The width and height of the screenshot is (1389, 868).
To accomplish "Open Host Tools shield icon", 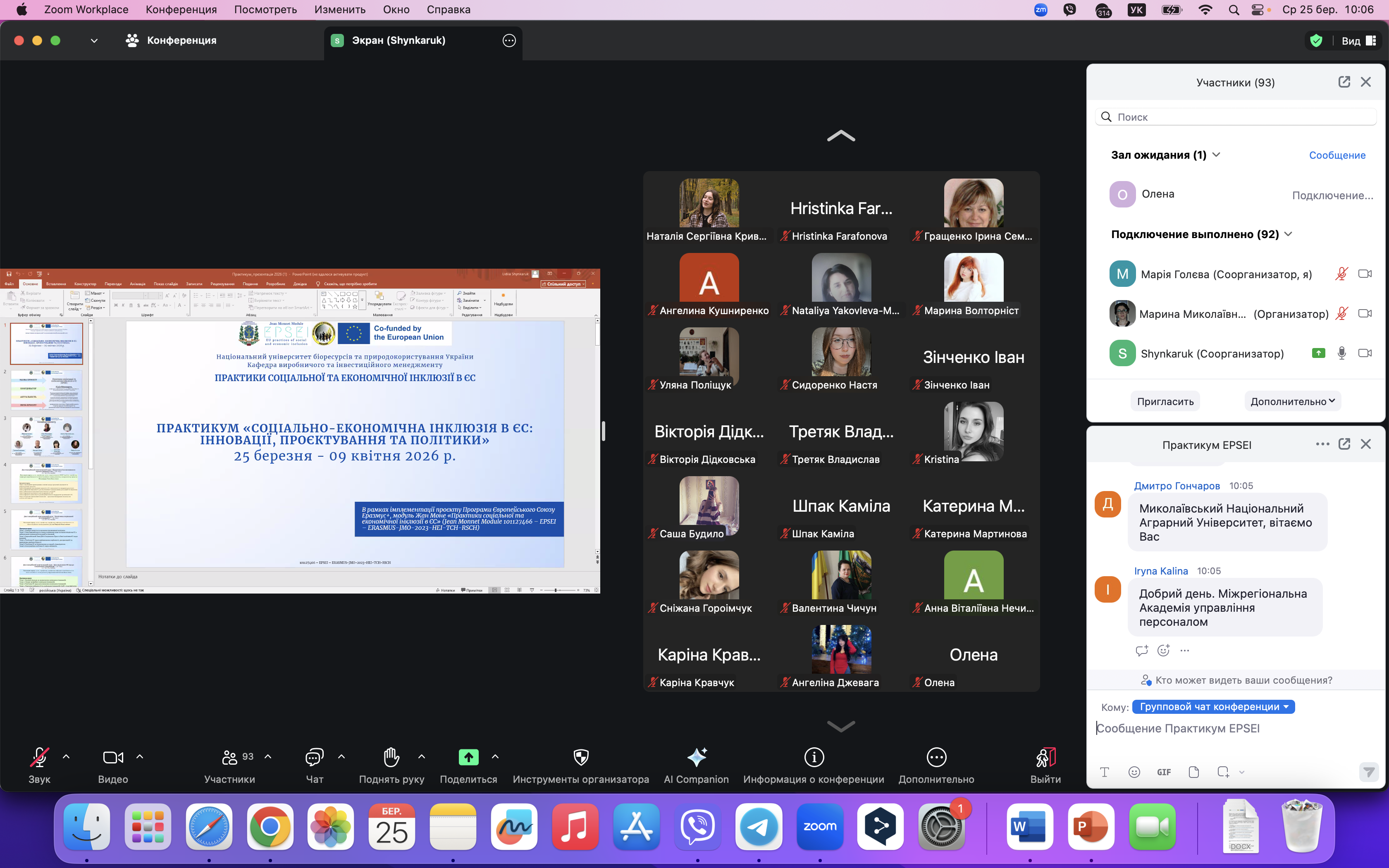I will click(581, 758).
